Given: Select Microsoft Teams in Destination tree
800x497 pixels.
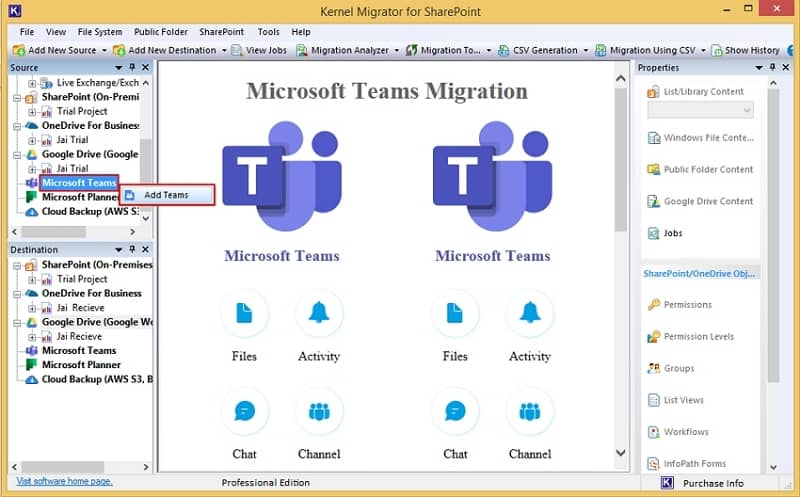Looking at the screenshot, I should coord(79,351).
